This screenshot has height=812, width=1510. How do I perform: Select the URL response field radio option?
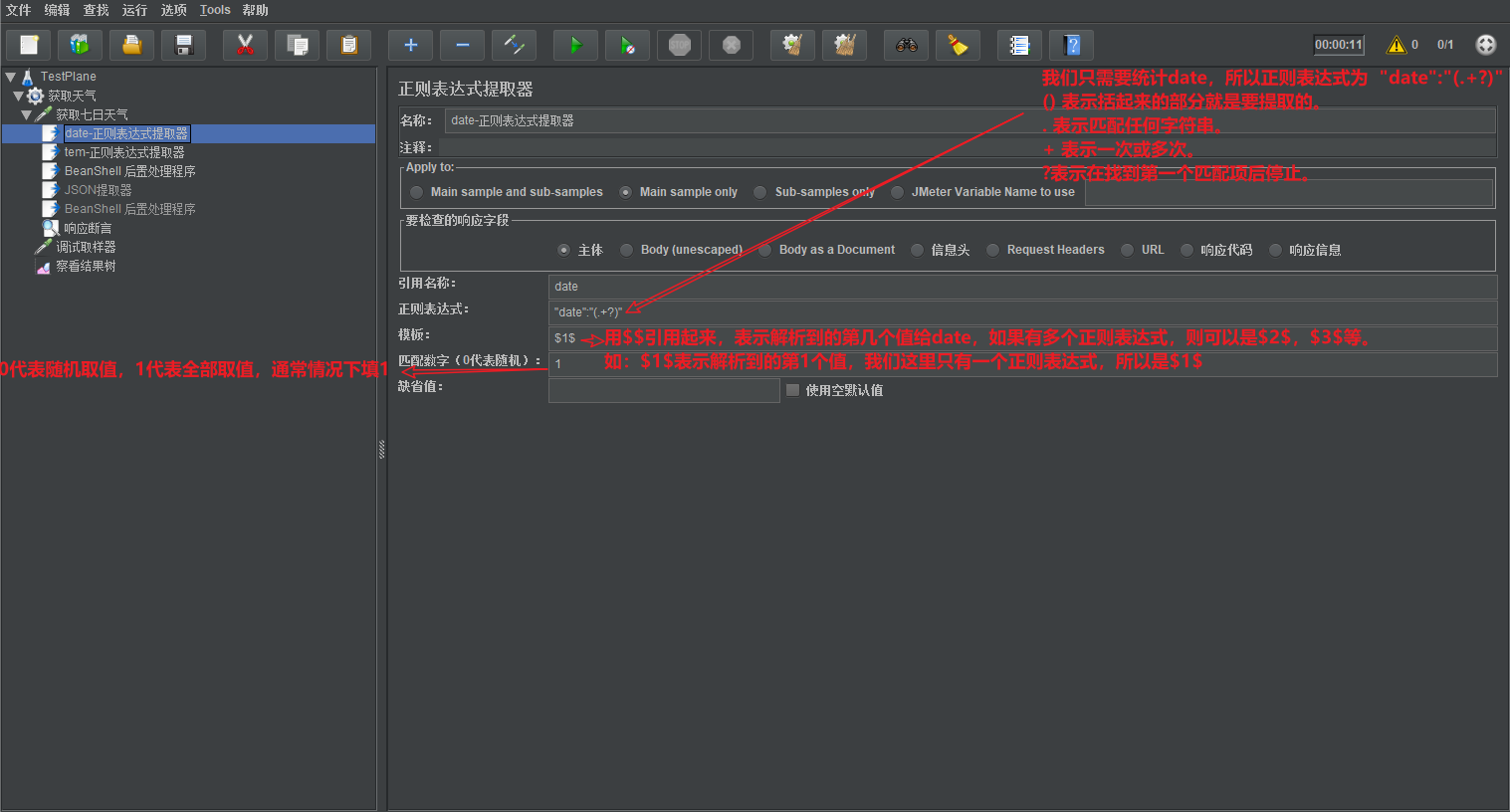tap(1127, 250)
